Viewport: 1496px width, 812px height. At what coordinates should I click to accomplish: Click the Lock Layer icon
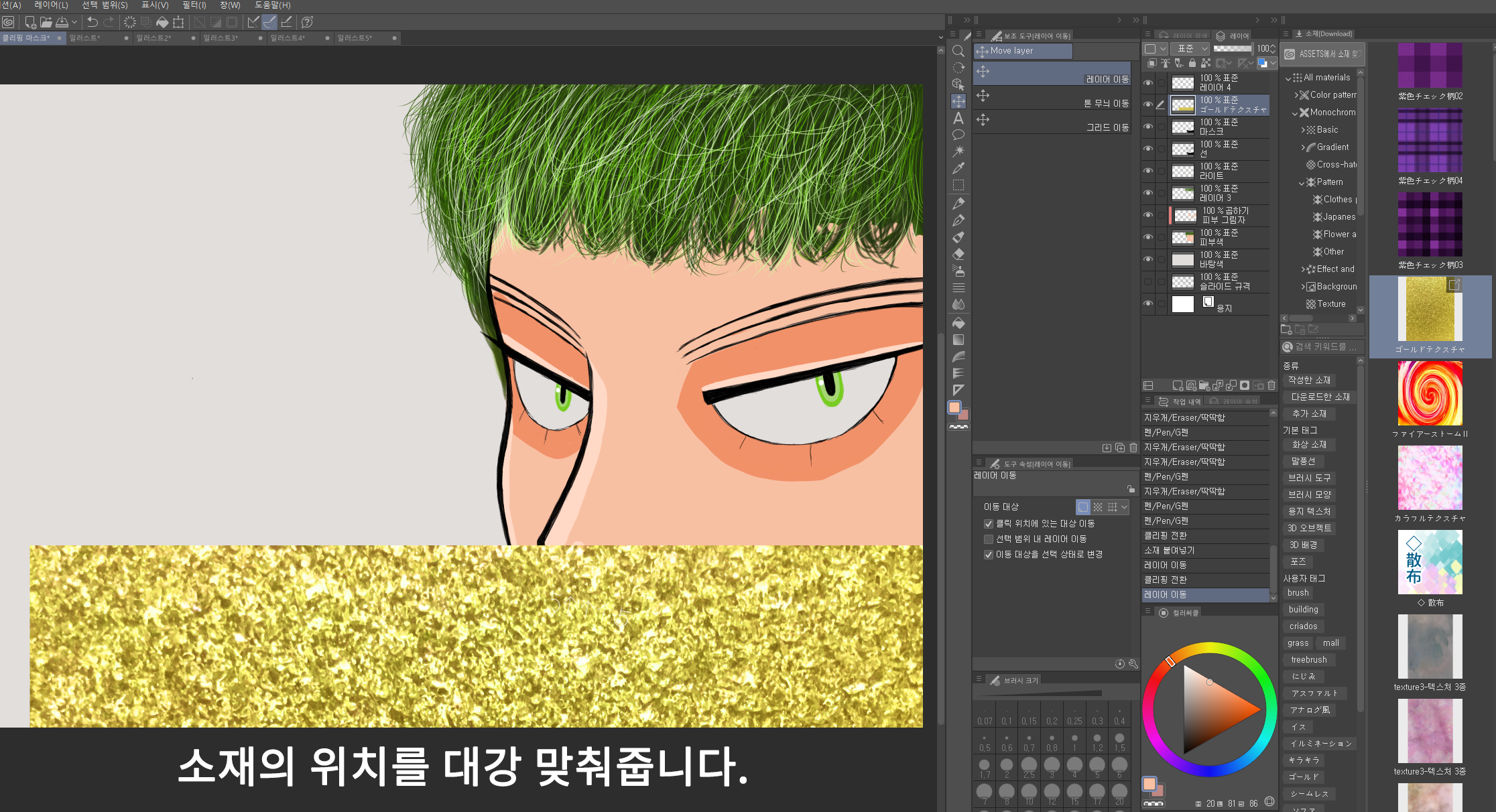pyautogui.click(x=1192, y=63)
